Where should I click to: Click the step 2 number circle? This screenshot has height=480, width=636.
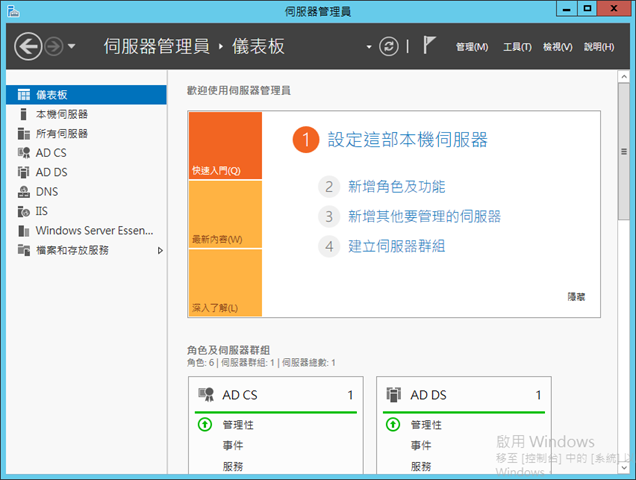click(329, 187)
